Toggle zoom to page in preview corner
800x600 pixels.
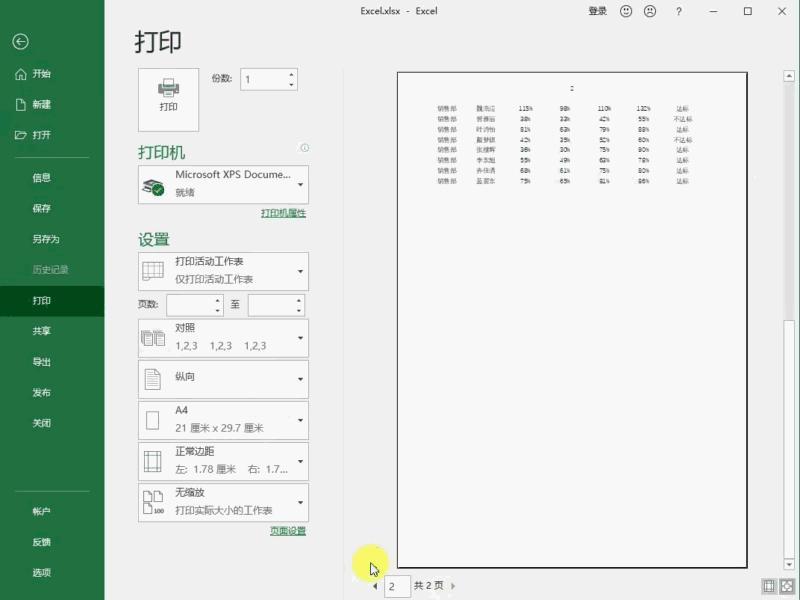787,586
